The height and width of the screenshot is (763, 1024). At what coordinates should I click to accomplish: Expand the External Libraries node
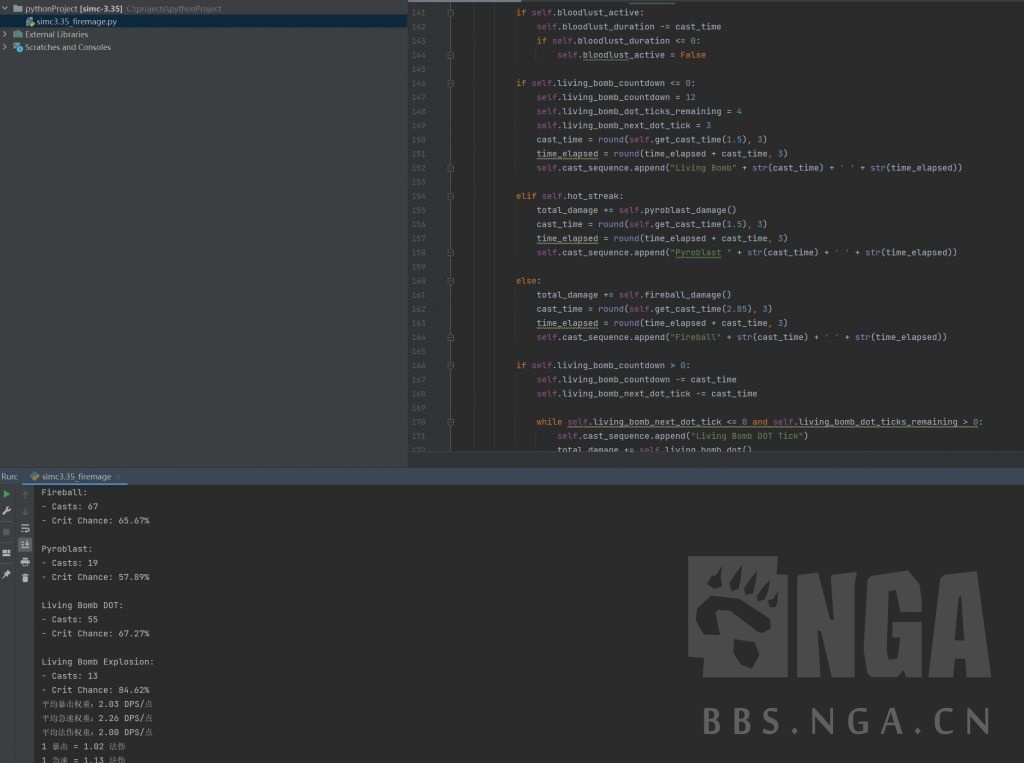[x=5, y=34]
